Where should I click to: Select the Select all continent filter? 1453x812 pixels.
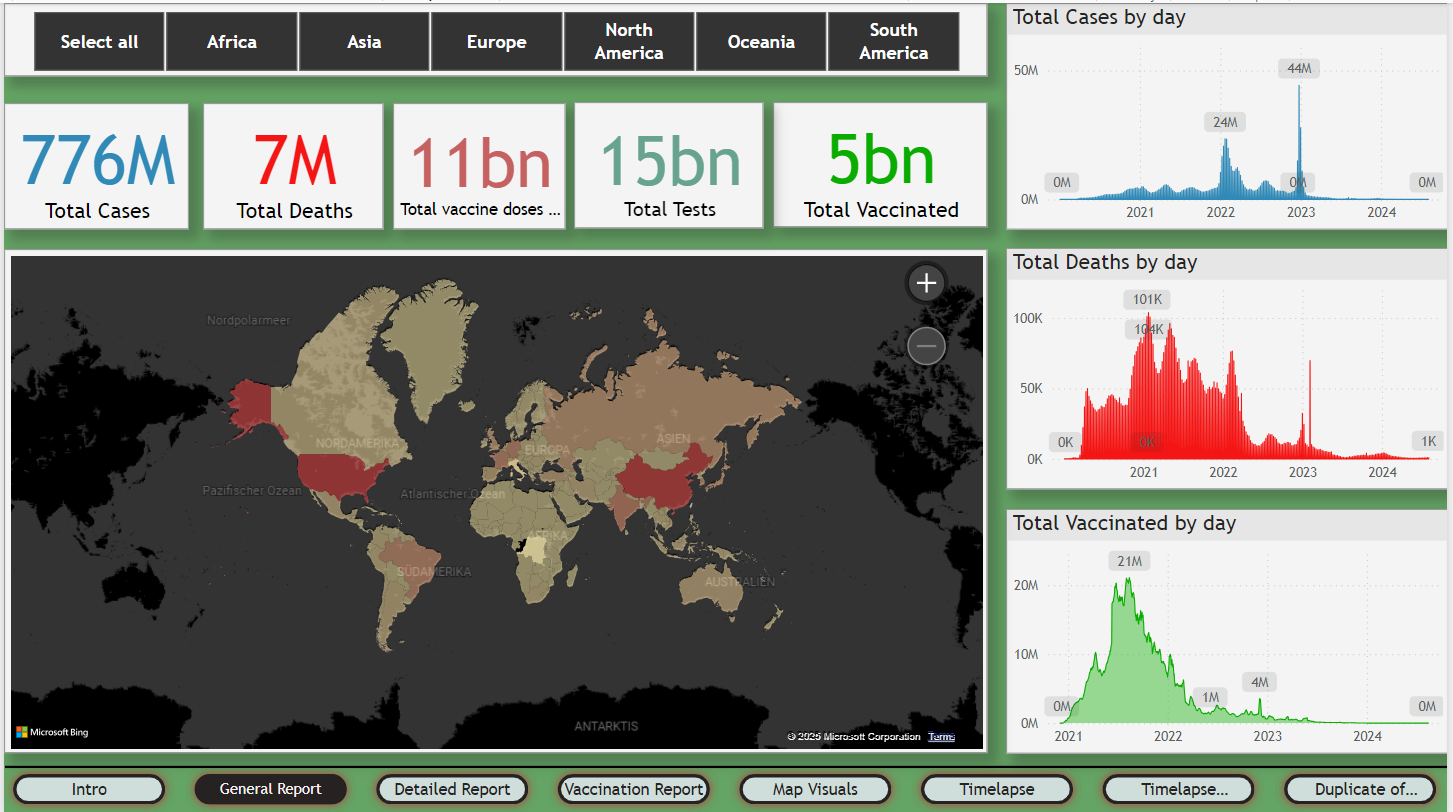(100, 42)
